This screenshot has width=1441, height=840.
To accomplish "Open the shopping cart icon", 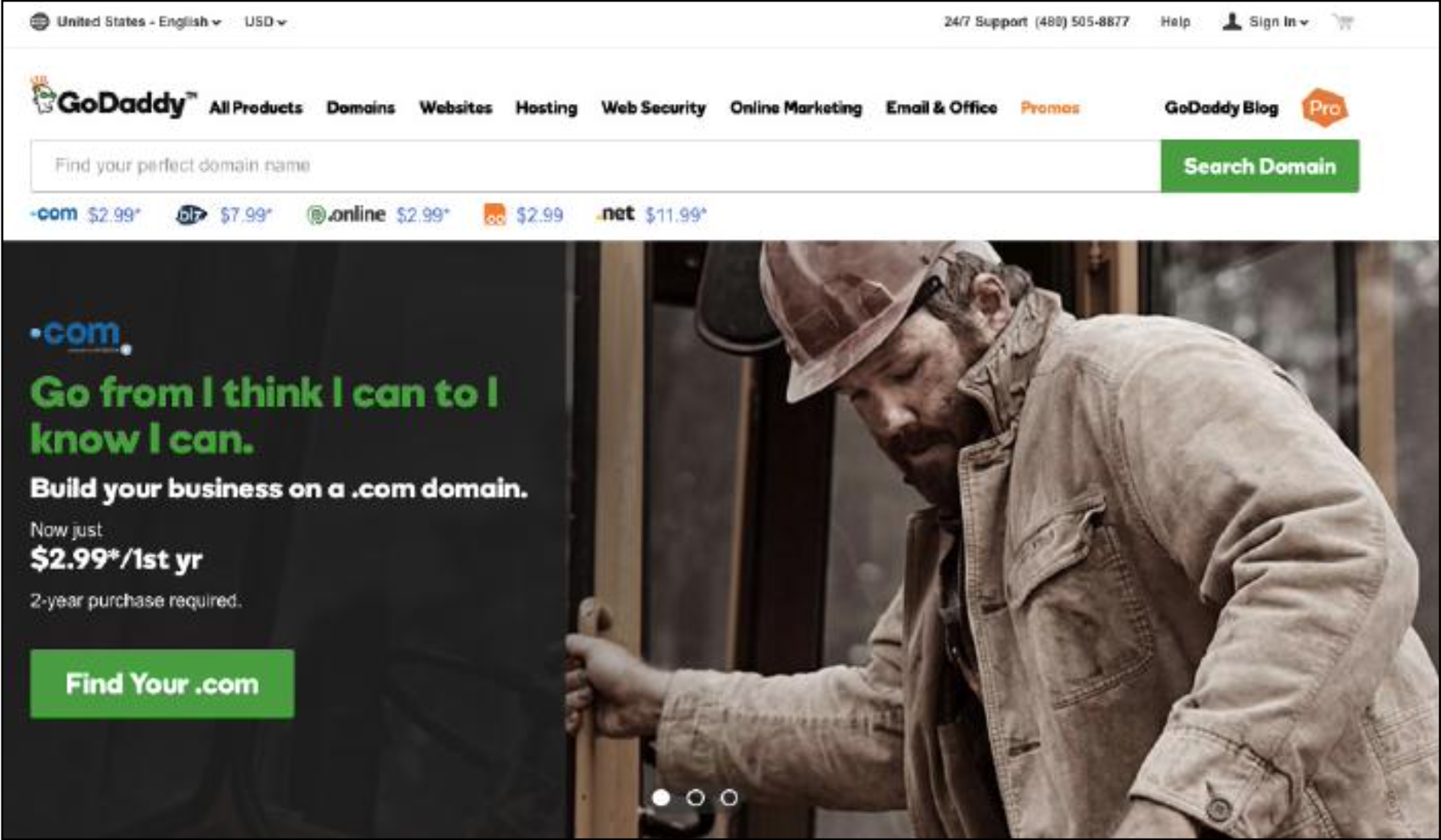I will (1342, 21).
